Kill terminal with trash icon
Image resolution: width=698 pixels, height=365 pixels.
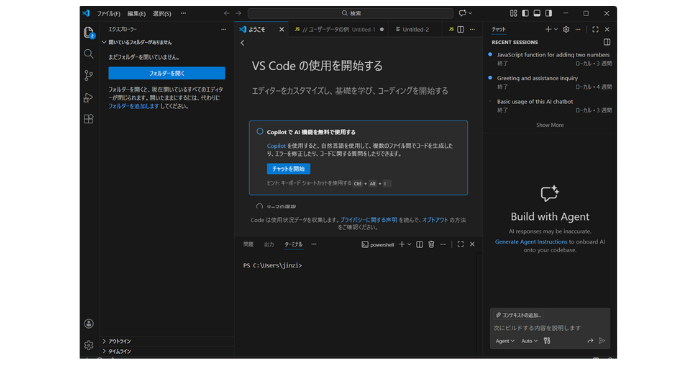pos(431,244)
